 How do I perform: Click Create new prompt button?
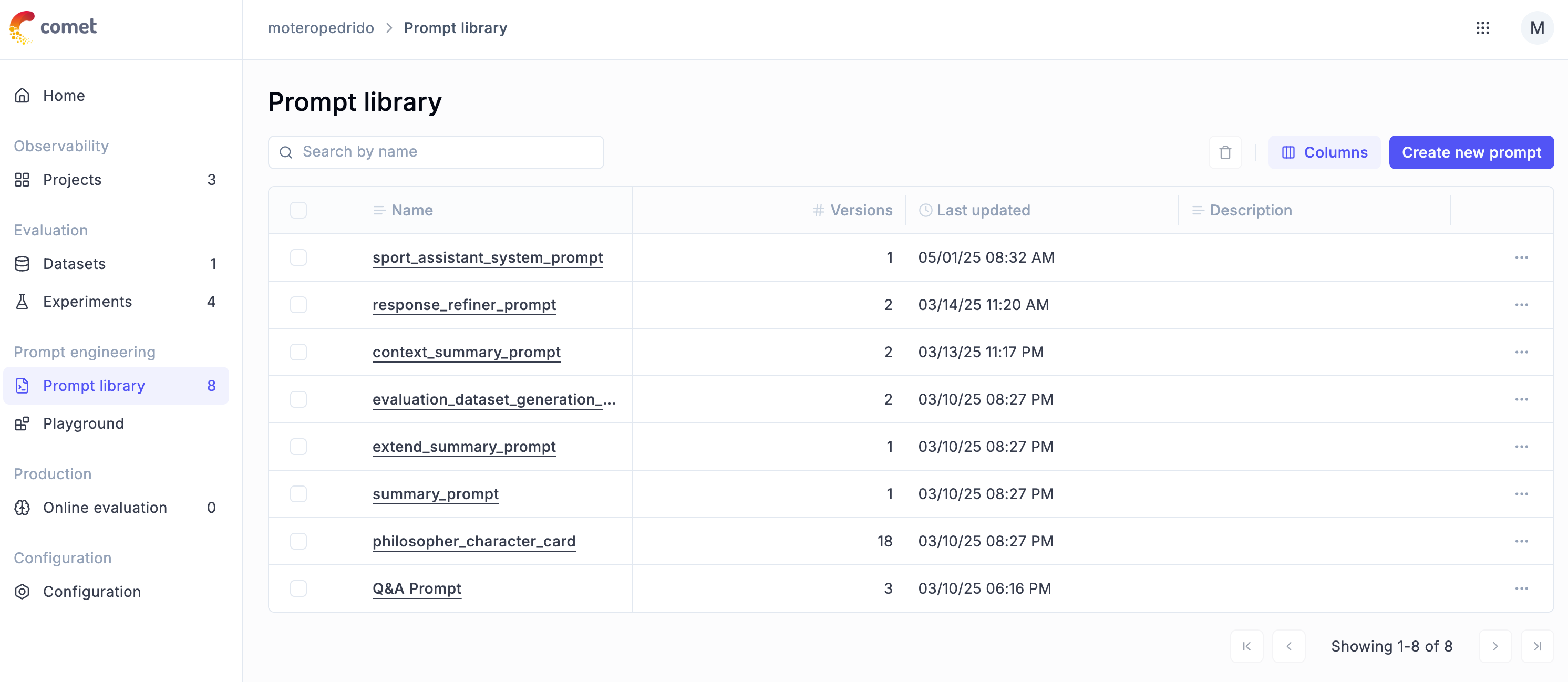coord(1471,152)
